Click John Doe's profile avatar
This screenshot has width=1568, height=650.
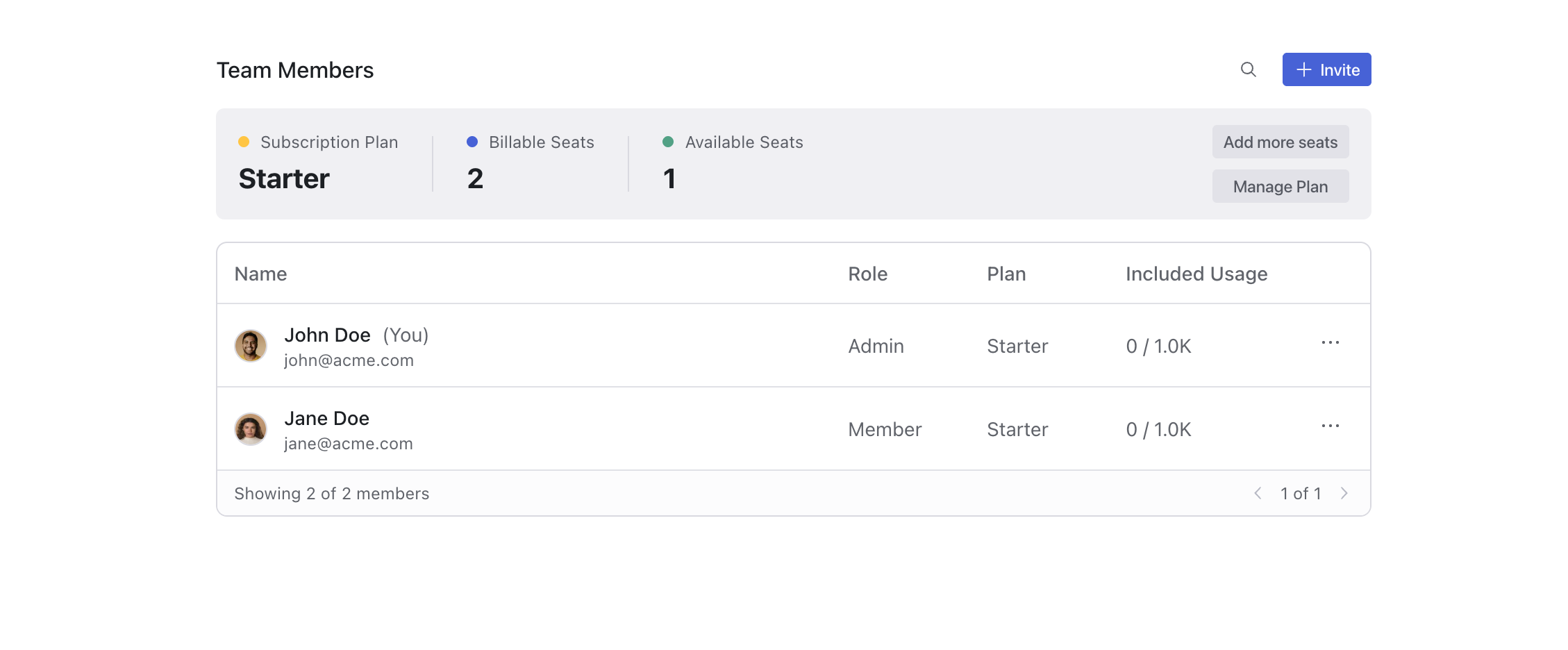(251, 346)
